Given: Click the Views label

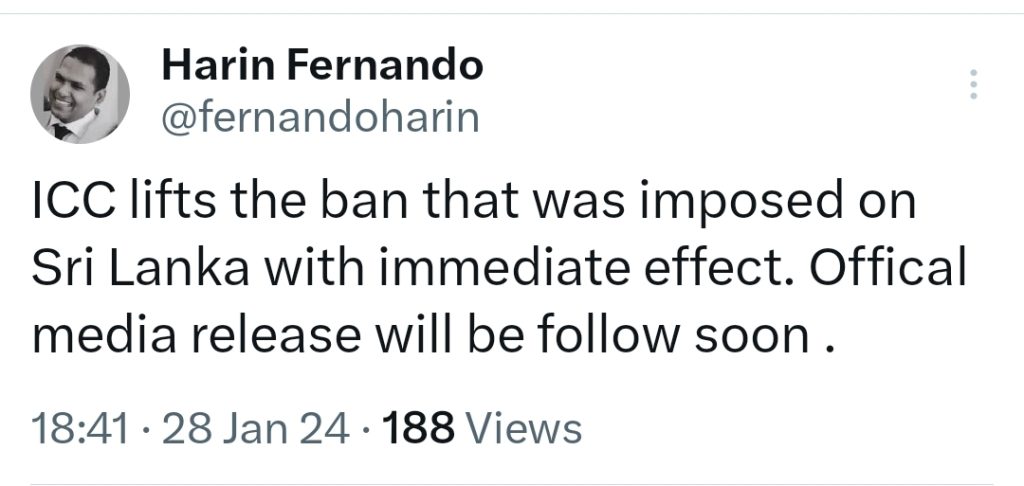Looking at the screenshot, I should point(524,428).
